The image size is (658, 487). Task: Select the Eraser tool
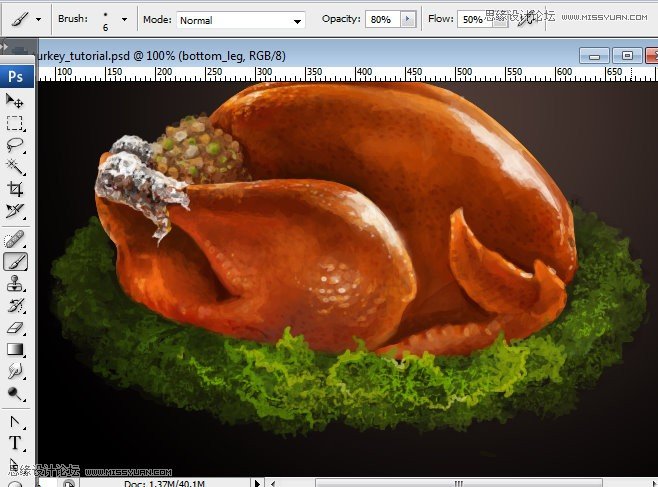[15, 327]
